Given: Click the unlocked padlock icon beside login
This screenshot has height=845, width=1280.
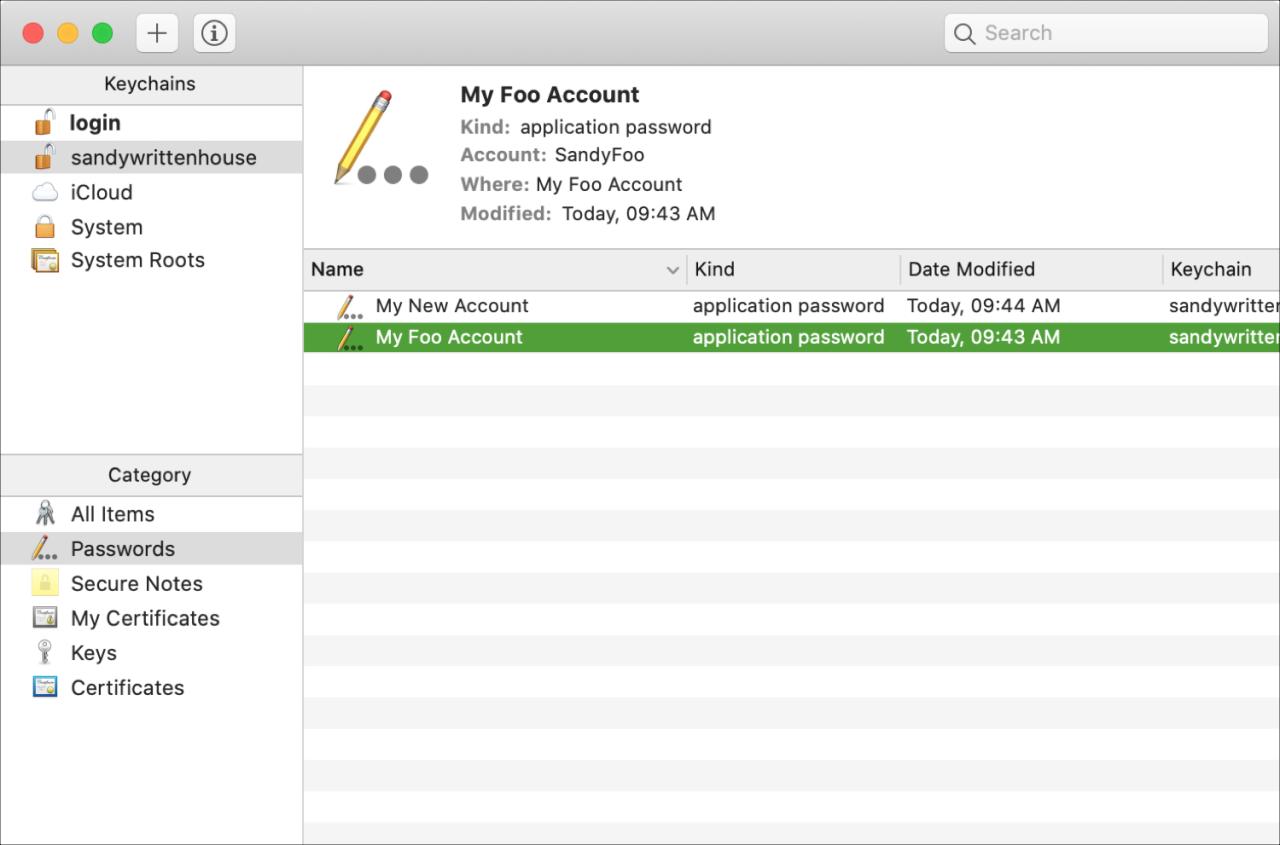Looking at the screenshot, I should 44,123.
